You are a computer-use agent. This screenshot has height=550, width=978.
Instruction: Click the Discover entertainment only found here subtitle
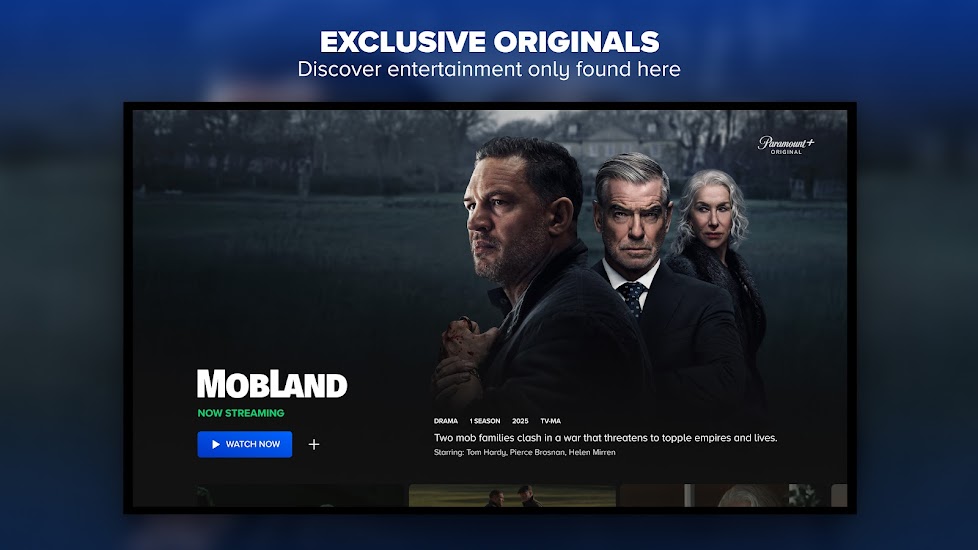tap(489, 69)
